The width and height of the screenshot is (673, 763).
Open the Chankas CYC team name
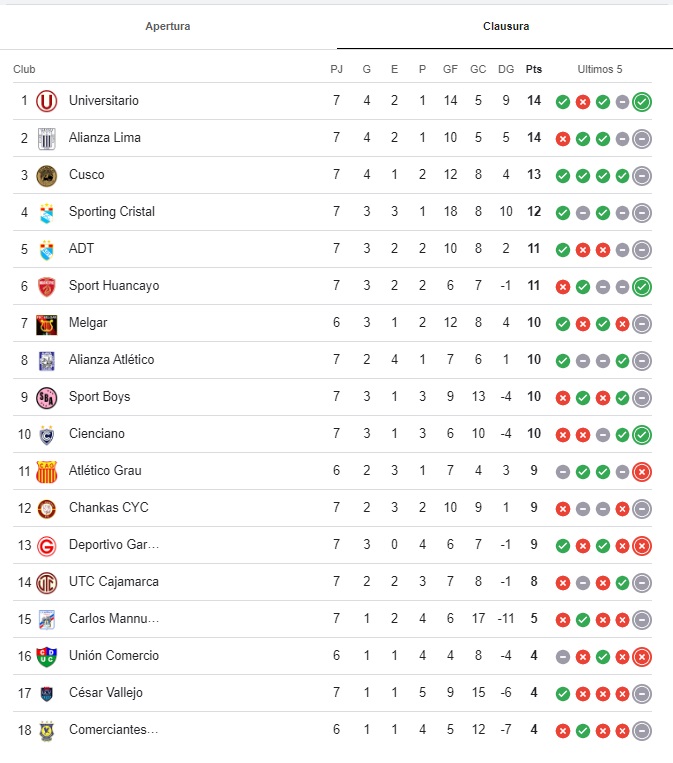pos(108,508)
